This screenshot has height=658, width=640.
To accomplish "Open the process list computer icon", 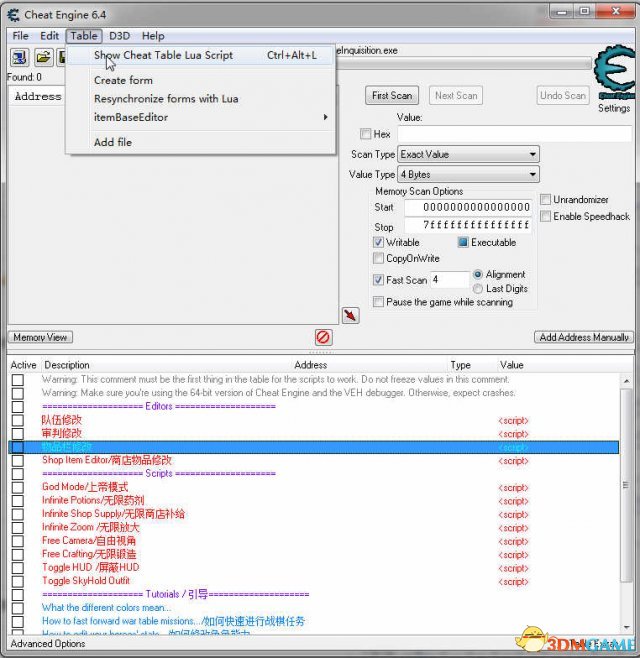I will click(x=19, y=57).
